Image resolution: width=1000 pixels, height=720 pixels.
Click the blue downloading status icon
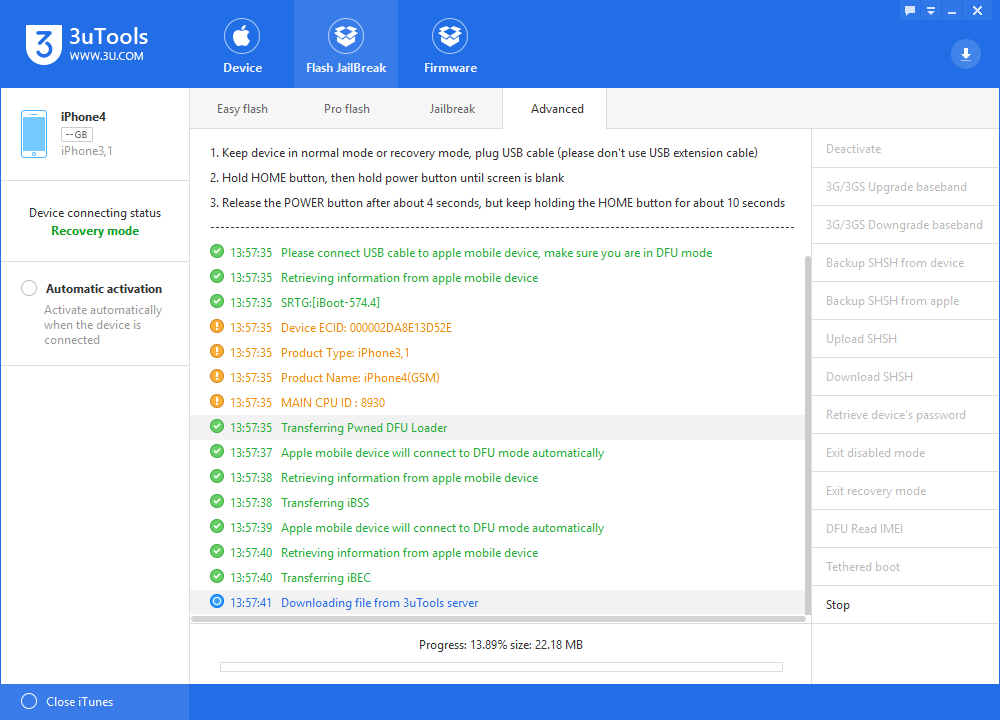[x=217, y=602]
